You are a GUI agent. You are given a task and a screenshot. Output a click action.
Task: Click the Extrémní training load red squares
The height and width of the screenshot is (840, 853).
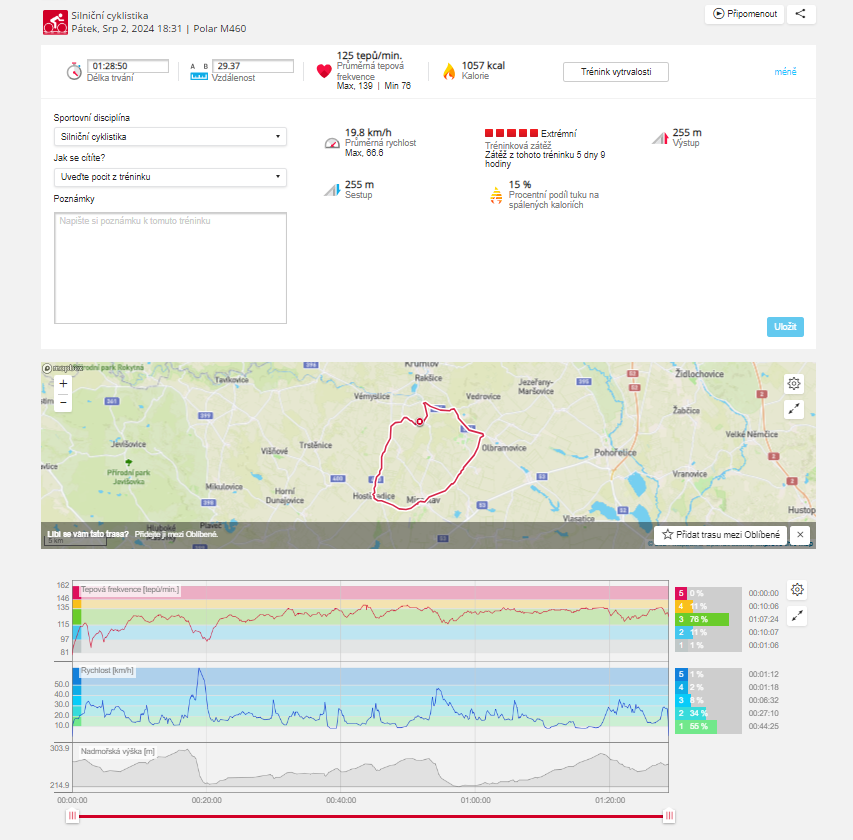point(511,133)
